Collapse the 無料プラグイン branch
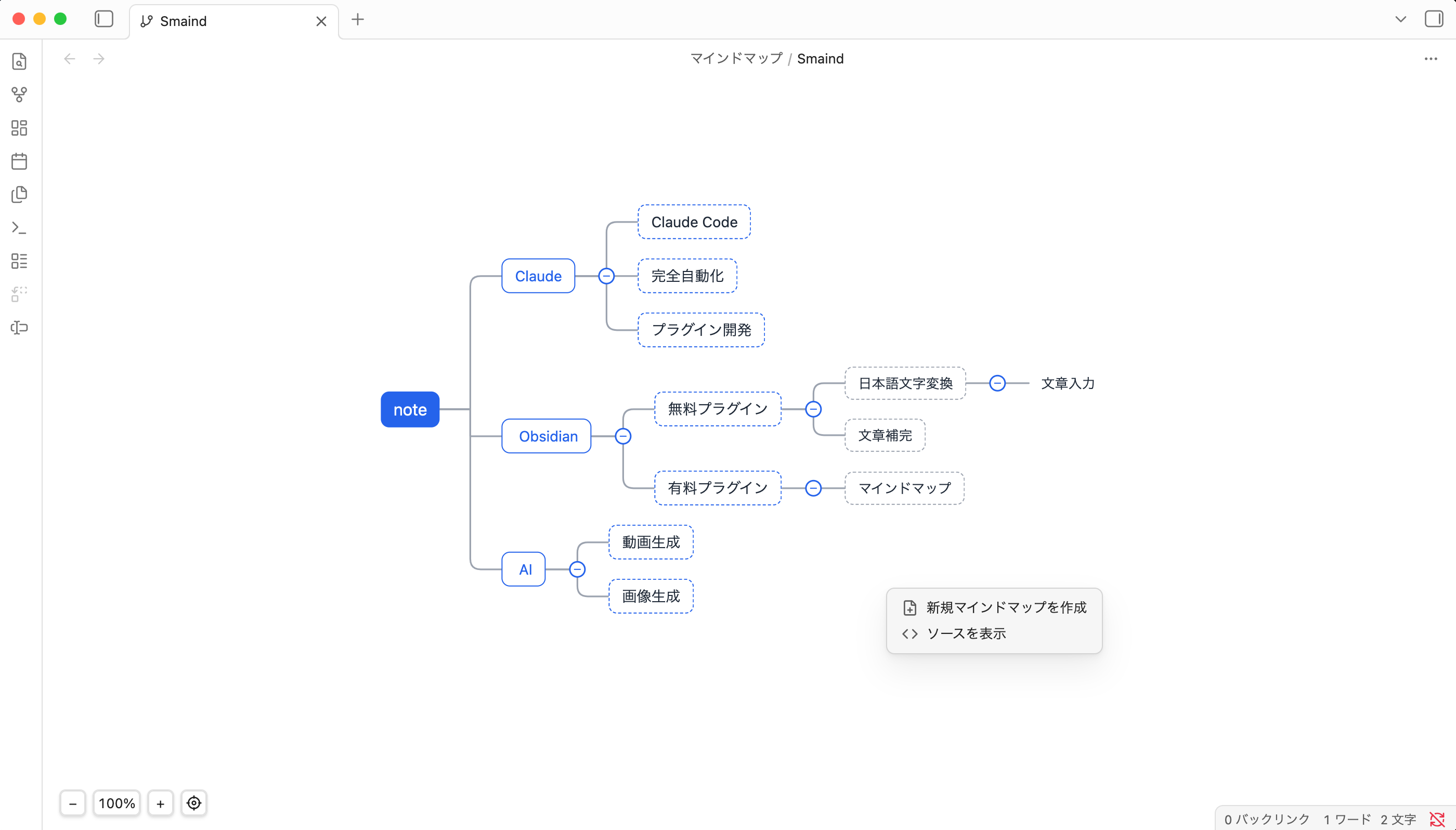The width and height of the screenshot is (1456, 830). (813, 409)
